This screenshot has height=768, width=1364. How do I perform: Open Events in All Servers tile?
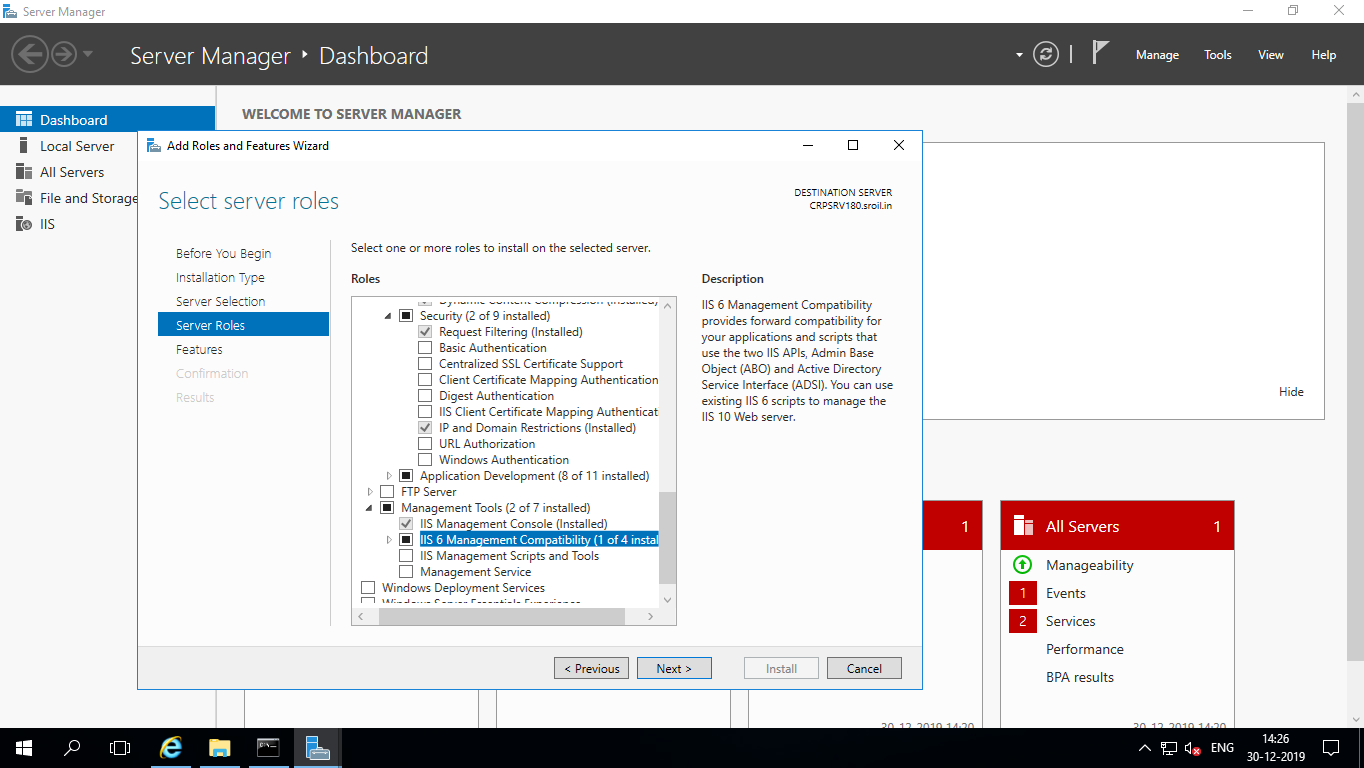click(1066, 593)
